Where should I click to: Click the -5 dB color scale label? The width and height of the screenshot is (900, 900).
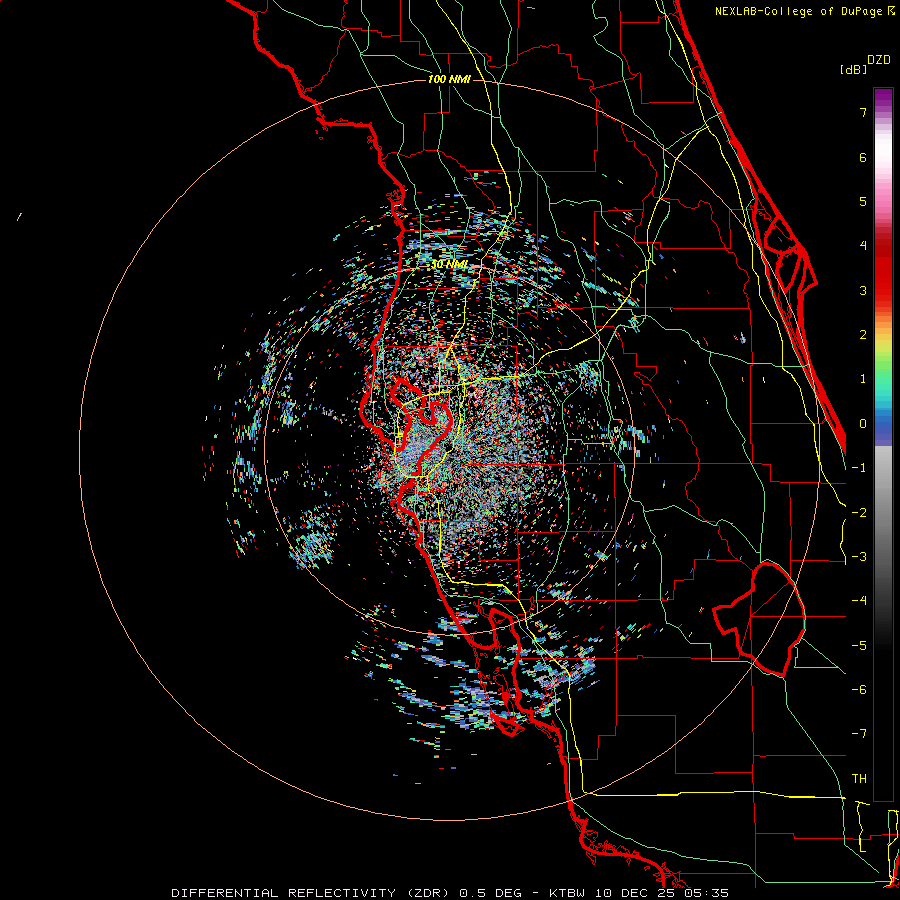859,646
